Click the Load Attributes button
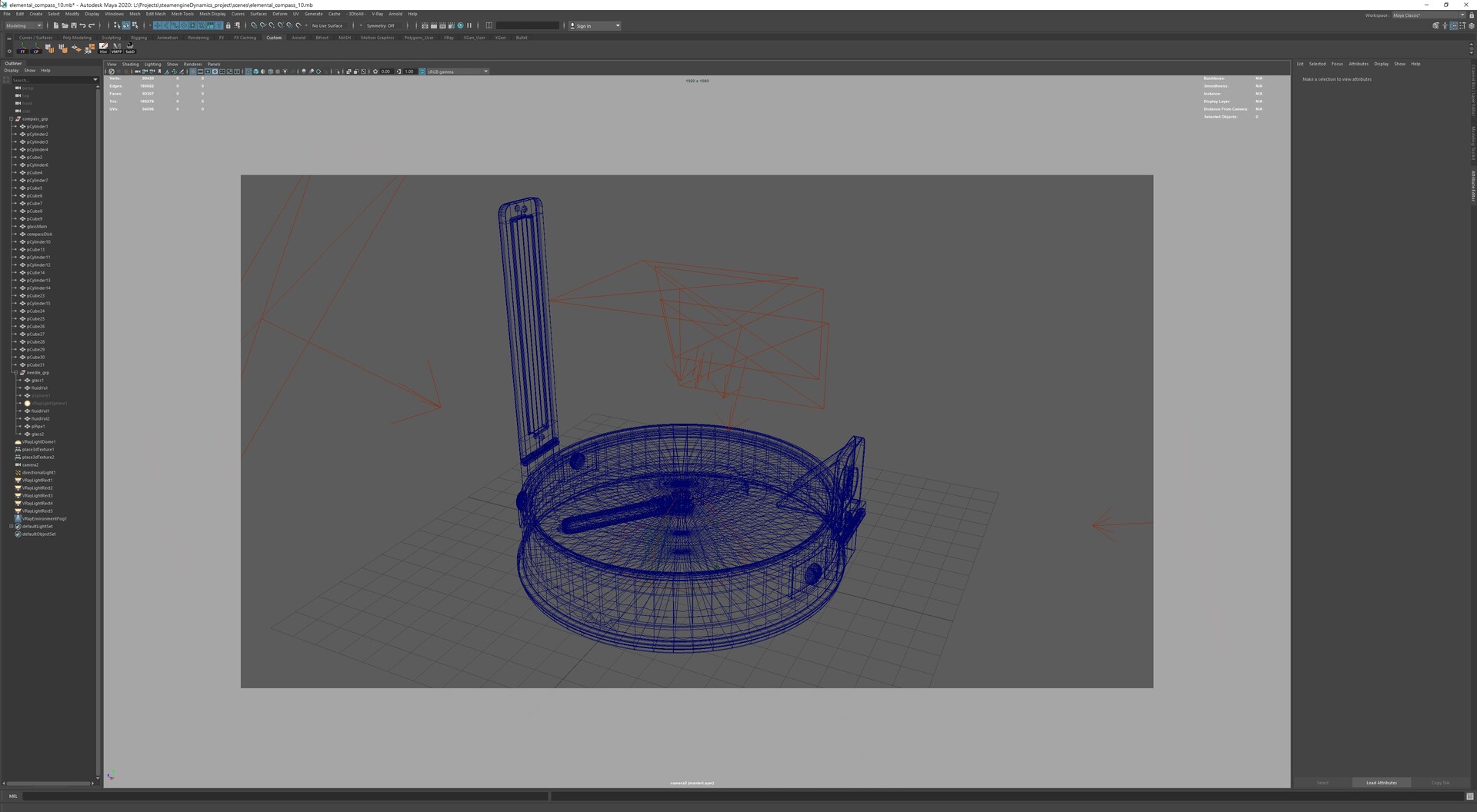This screenshot has width=1477, height=812. 1381,783
